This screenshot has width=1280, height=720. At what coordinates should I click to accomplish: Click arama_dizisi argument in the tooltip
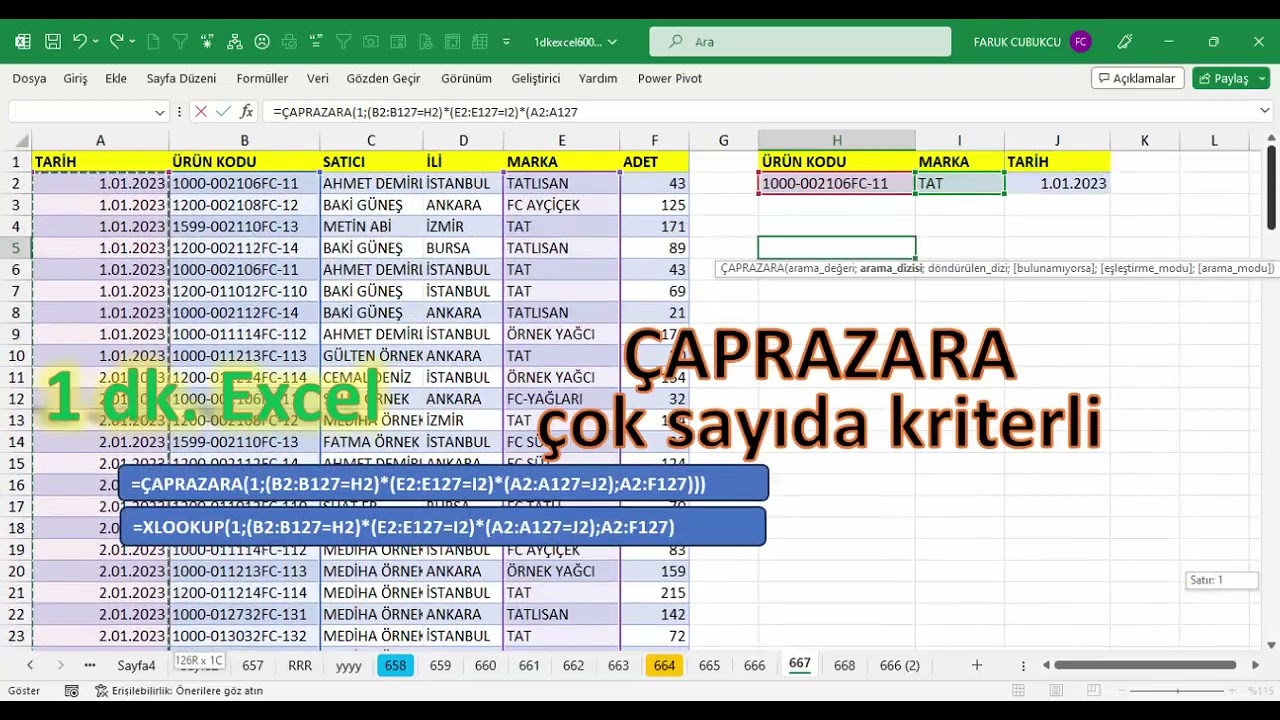pyautogui.click(x=891, y=268)
